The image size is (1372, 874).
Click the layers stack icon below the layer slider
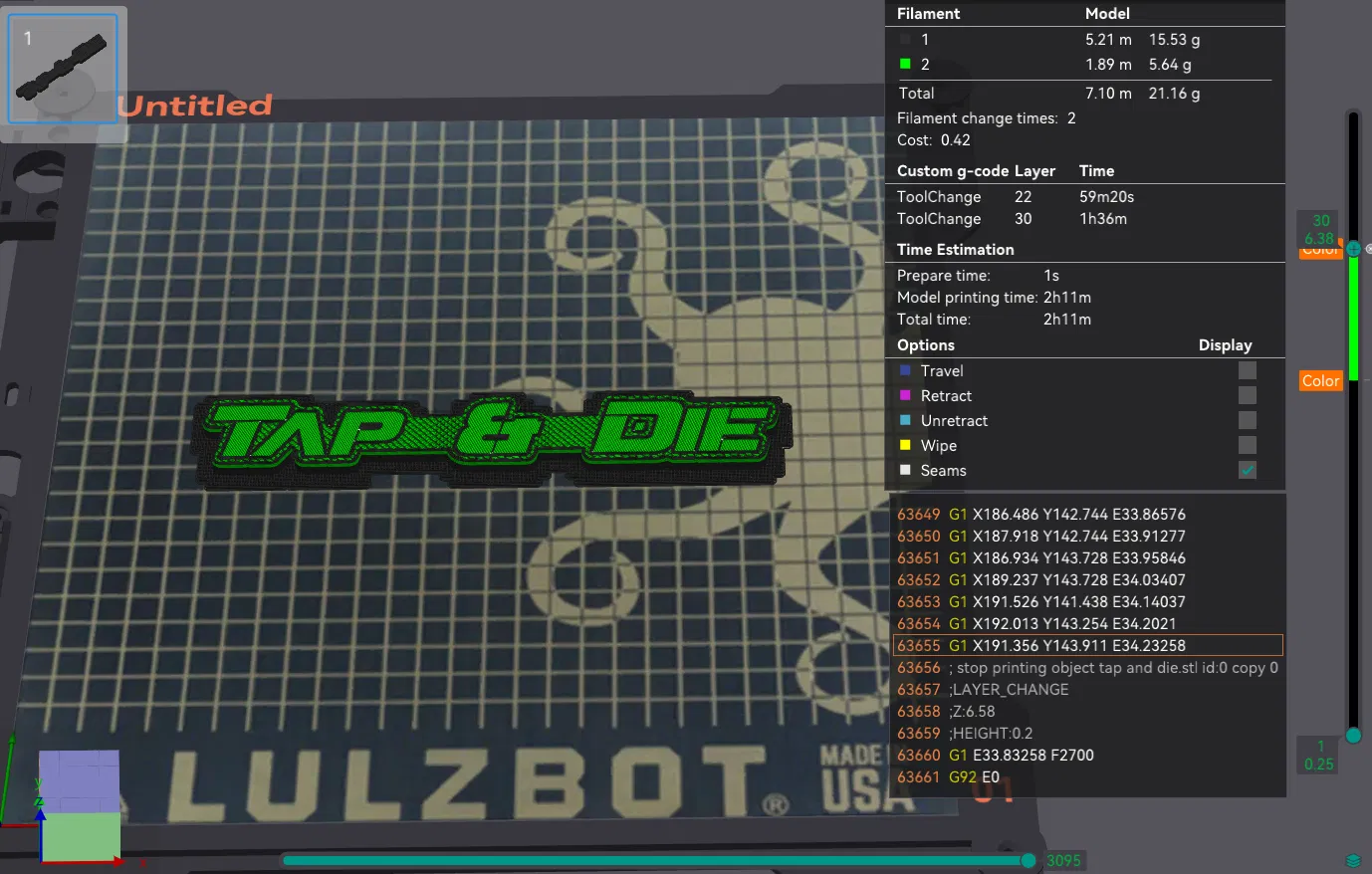click(x=1353, y=861)
